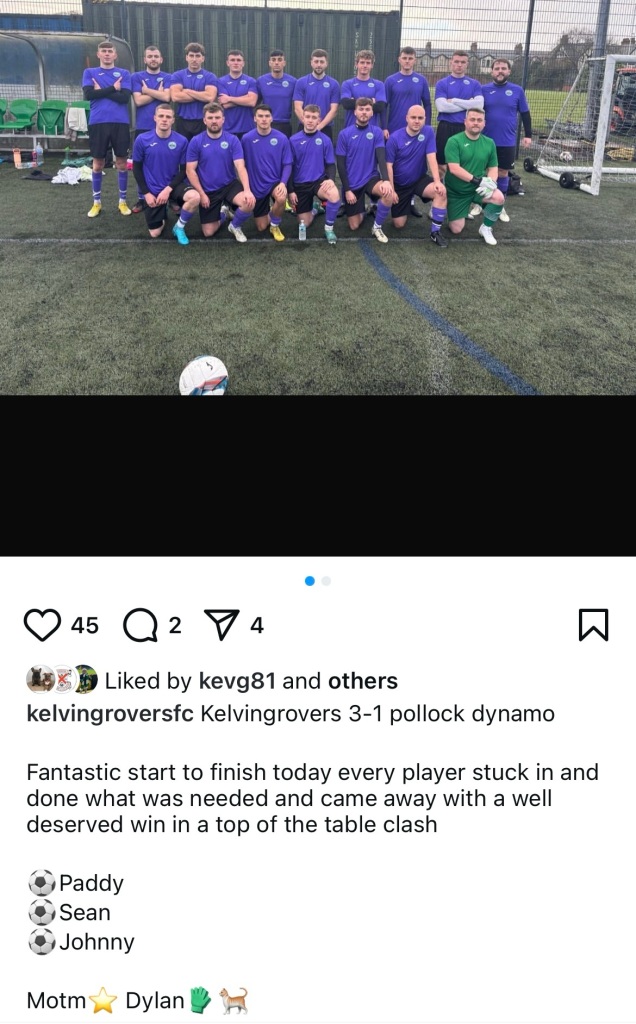Tap the 45 likes count
This screenshot has height=1024, width=636.
(x=84, y=626)
